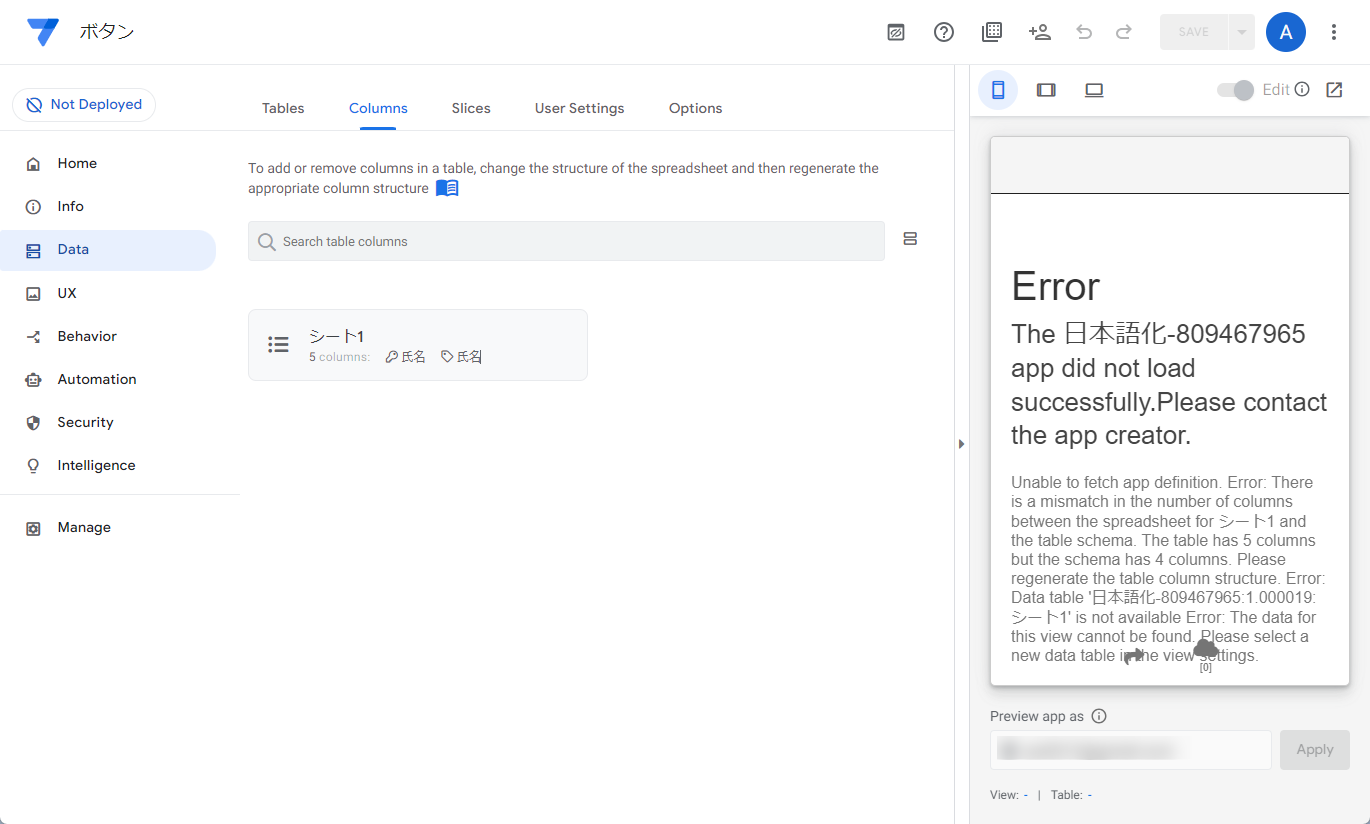The height and width of the screenshot is (824, 1370).
Task: Open preview in new tab icon
Action: 1334,90
